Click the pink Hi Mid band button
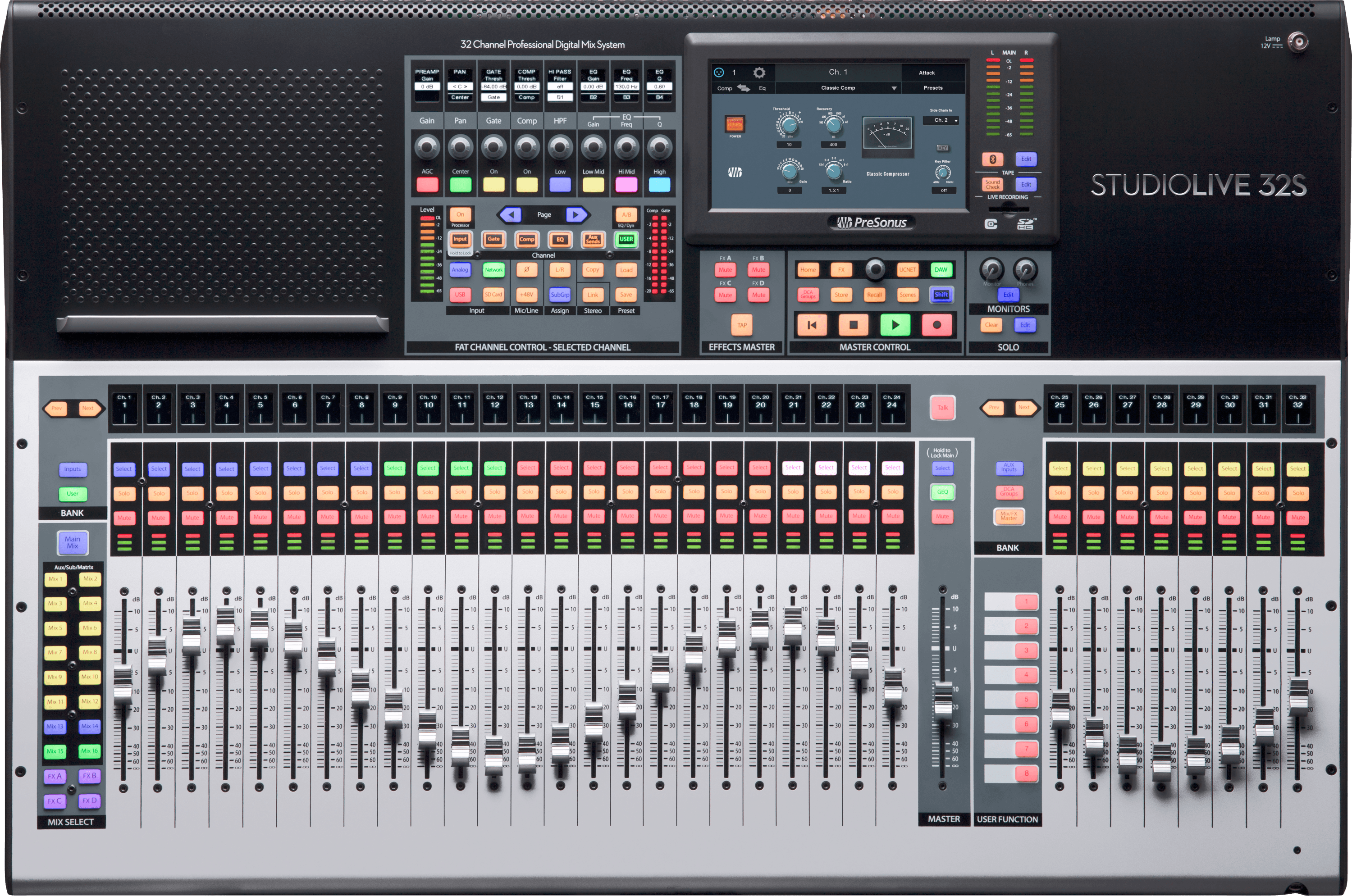 click(x=626, y=185)
